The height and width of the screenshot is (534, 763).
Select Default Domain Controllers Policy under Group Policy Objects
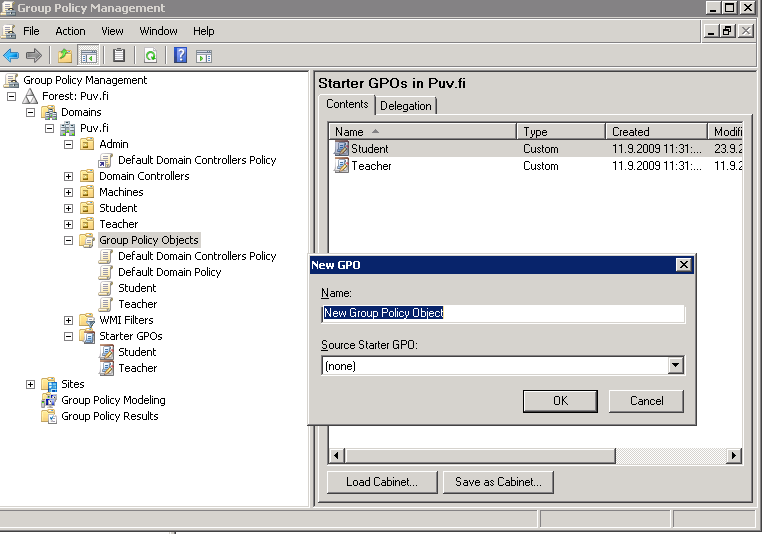pos(197,256)
